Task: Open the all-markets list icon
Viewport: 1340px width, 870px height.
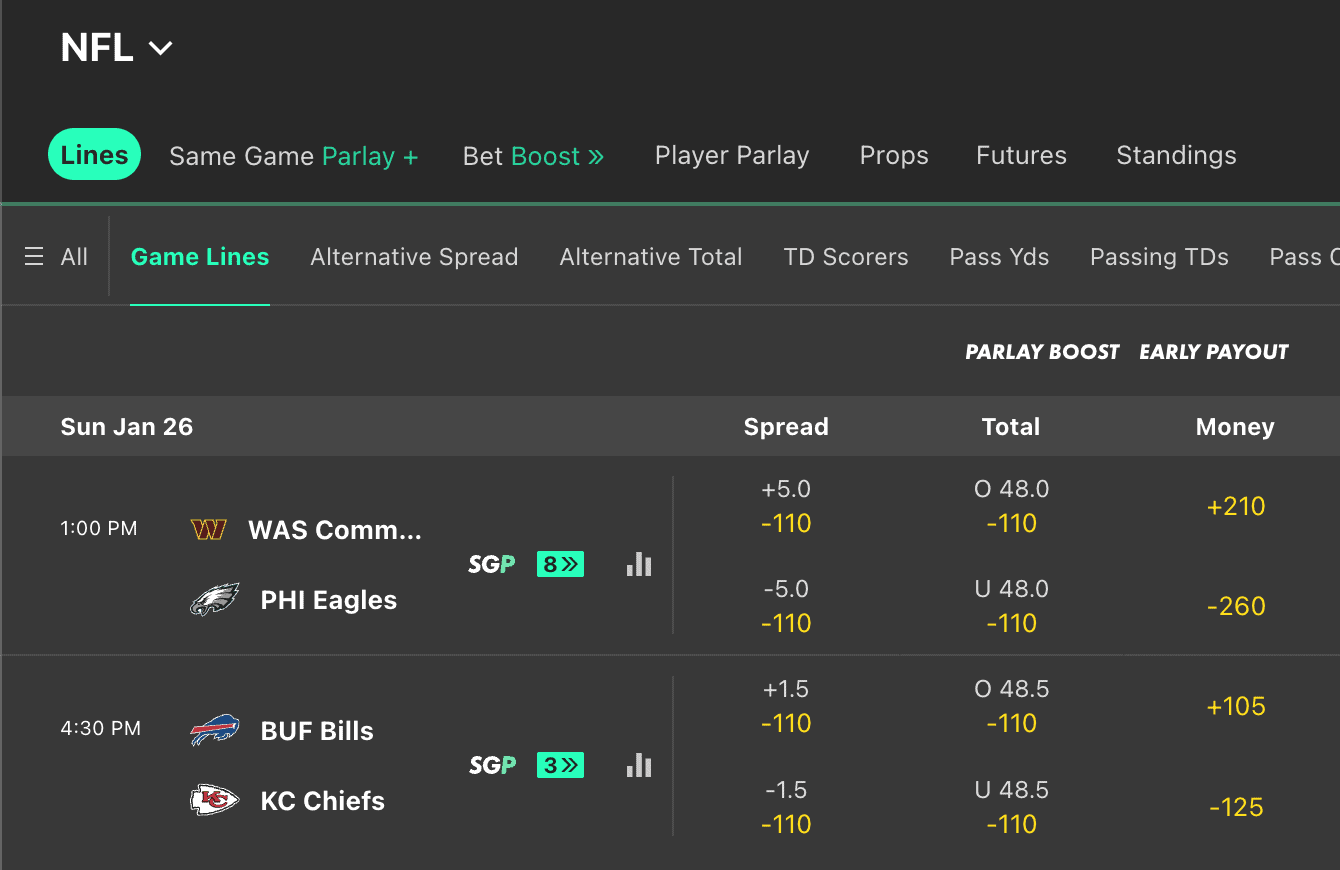Action: coord(31,255)
